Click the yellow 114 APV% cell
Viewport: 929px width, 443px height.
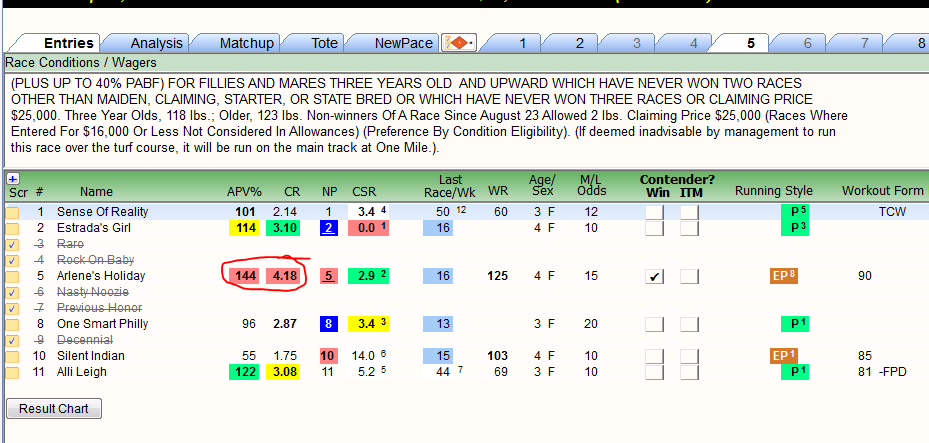[244, 228]
